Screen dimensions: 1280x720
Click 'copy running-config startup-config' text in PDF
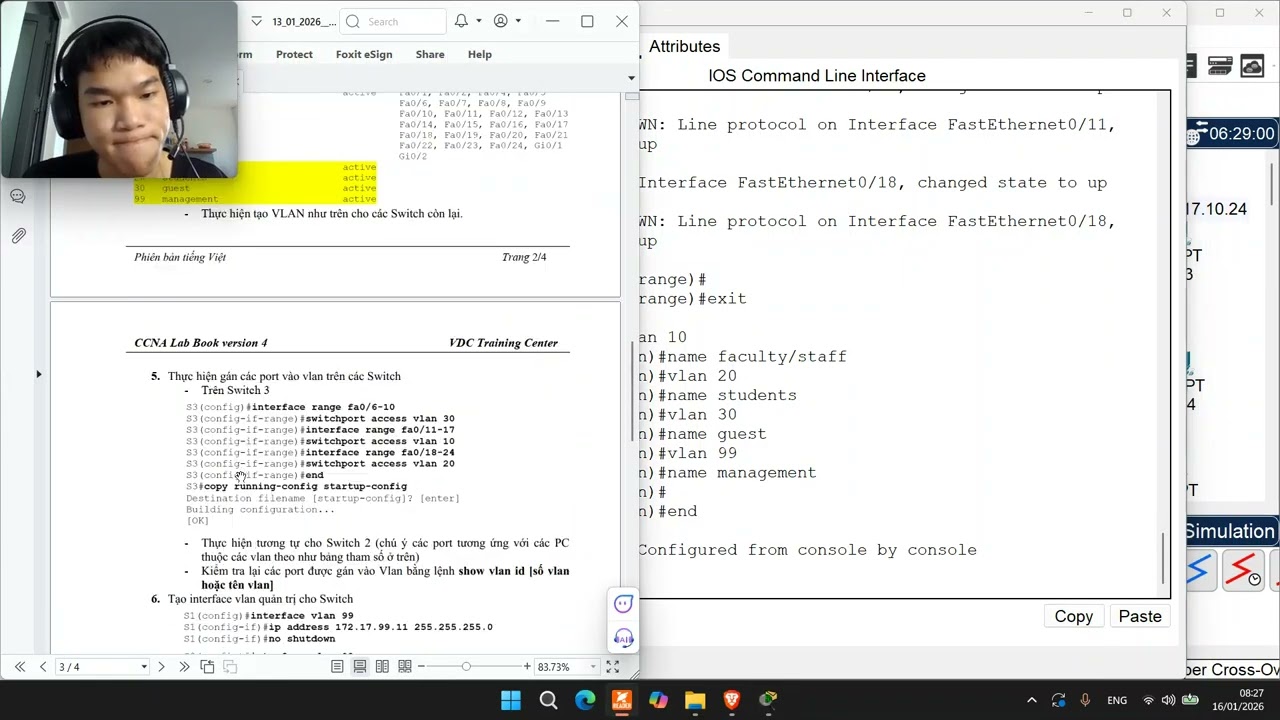tap(305, 486)
